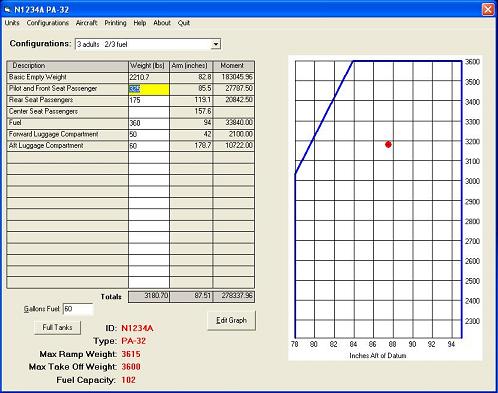Click the Fuel weight cell showing 360
Image resolution: width=498 pixels, height=393 pixels.
click(149, 123)
